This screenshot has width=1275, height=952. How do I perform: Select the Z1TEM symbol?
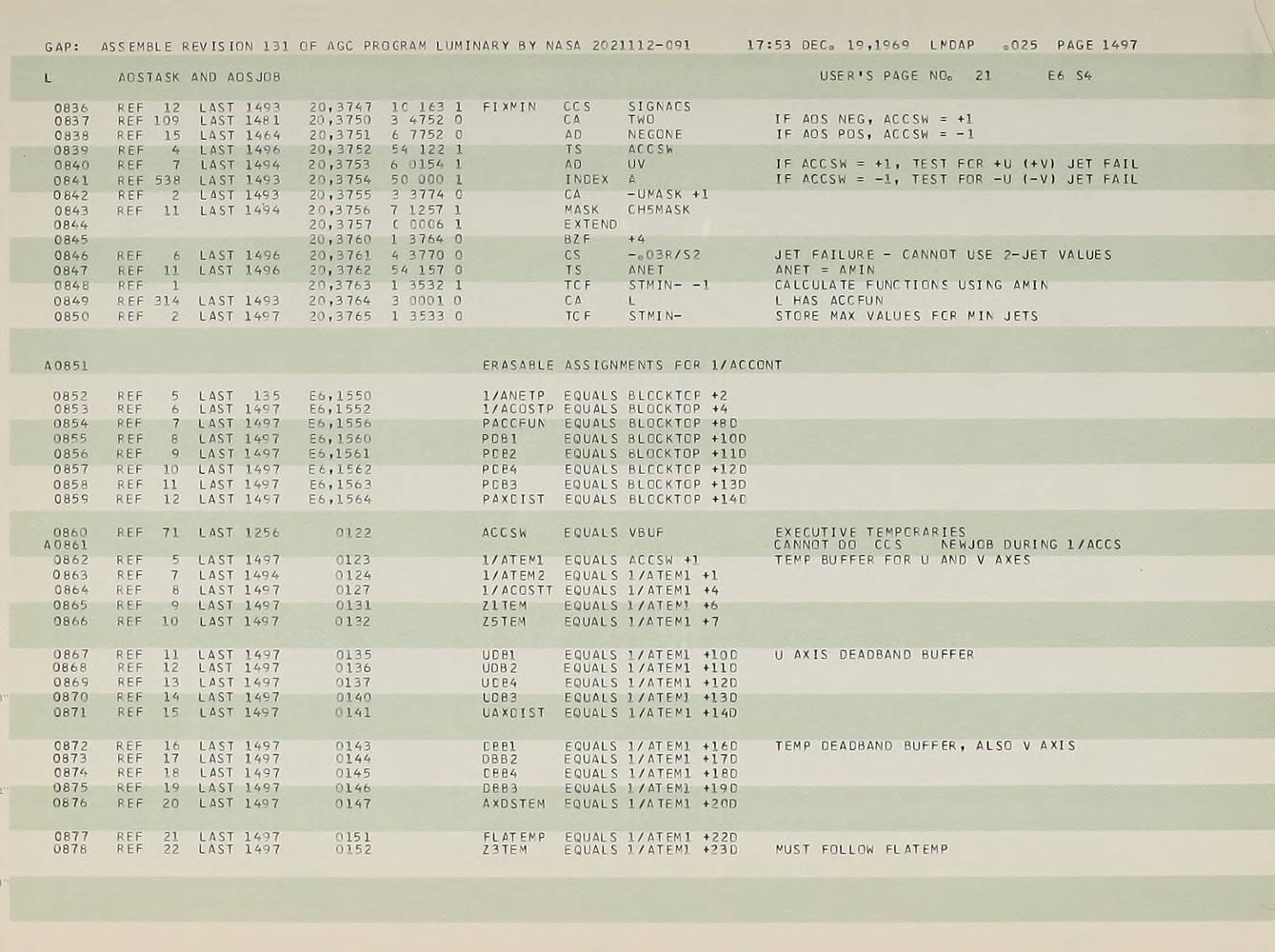[504, 605]
